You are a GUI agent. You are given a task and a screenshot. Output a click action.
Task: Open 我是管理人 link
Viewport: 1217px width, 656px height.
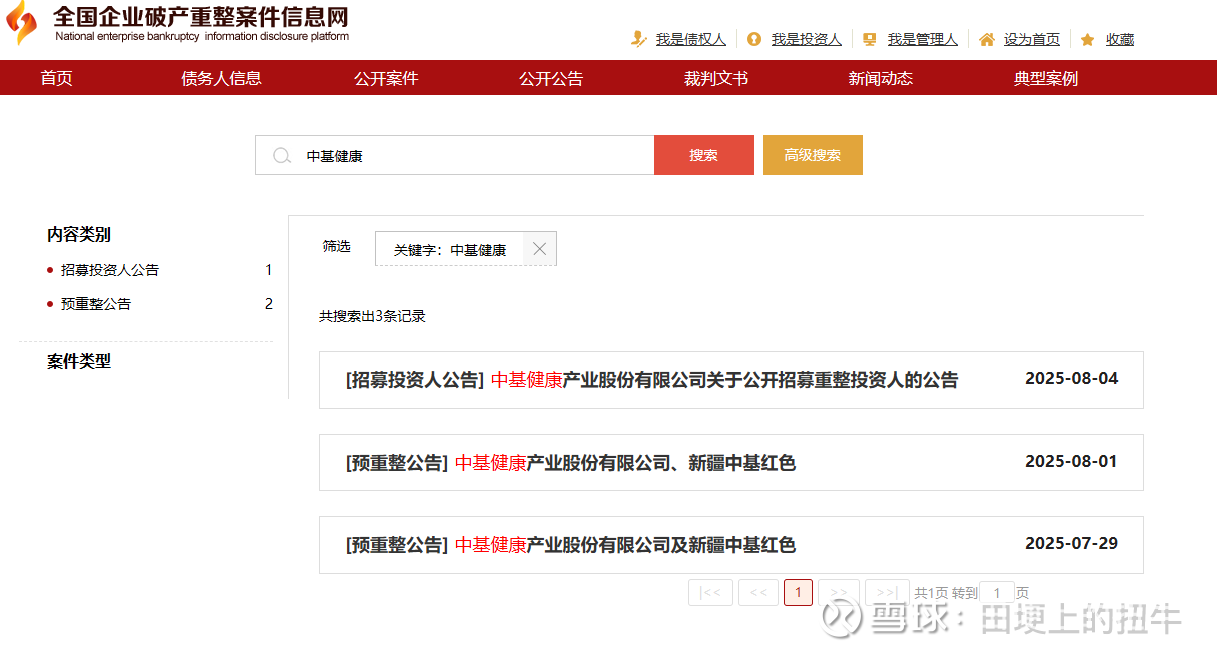(923, 39)
